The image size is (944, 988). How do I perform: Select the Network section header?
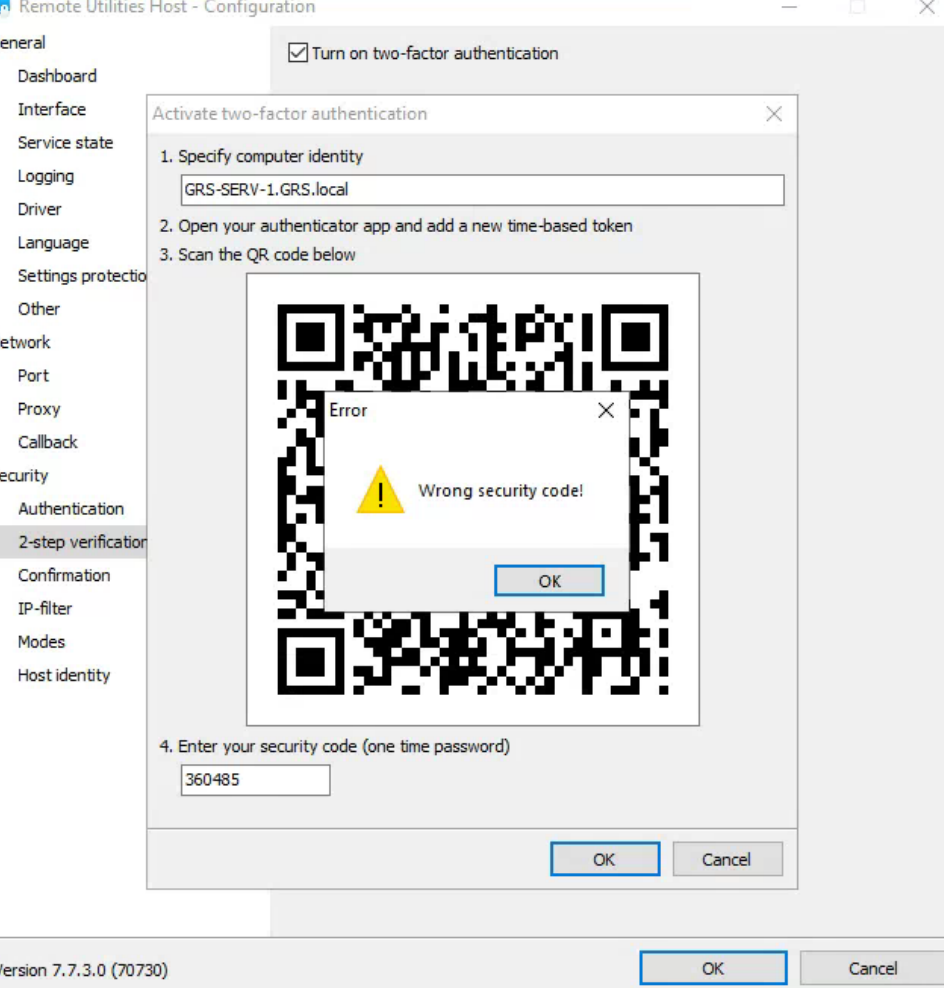pos(25,343)
